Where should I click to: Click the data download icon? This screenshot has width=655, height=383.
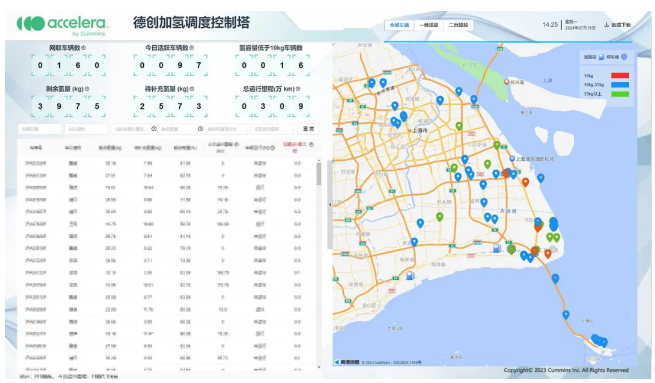[606, 25]
